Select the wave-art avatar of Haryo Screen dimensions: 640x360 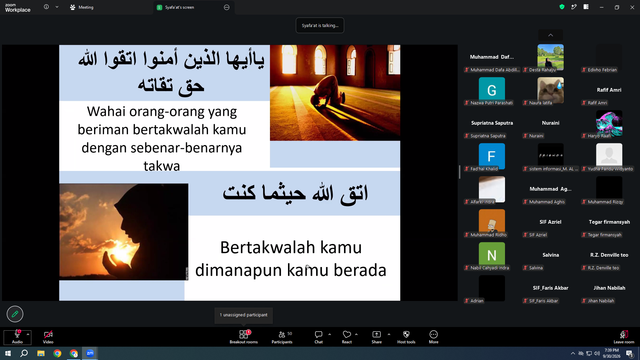(x=609, y=123)
